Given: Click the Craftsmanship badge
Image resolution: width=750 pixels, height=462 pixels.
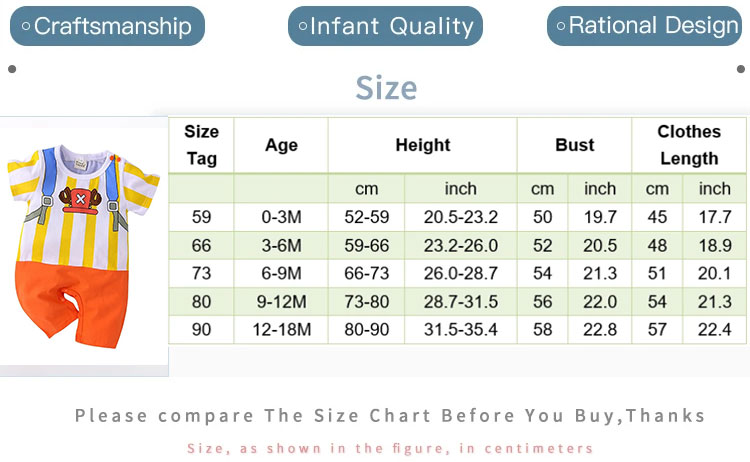Looking at the screenshot, I should click(x=107, y=26).
